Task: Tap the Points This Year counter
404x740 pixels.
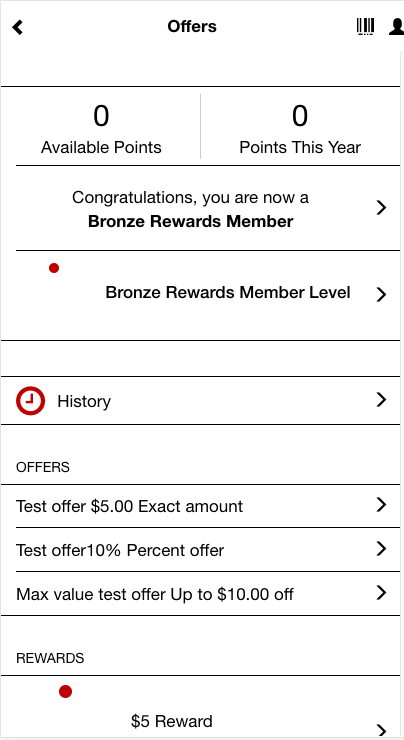Action: point(300,129)
